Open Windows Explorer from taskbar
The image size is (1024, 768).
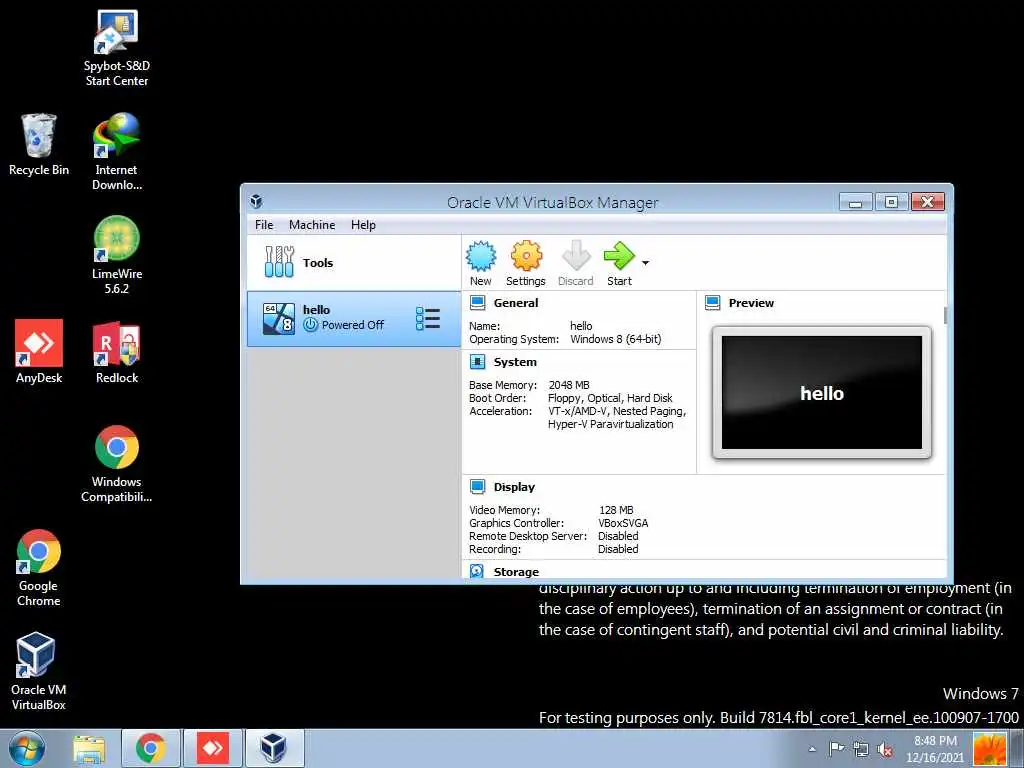pyautogui.click(x=89, y=748)
